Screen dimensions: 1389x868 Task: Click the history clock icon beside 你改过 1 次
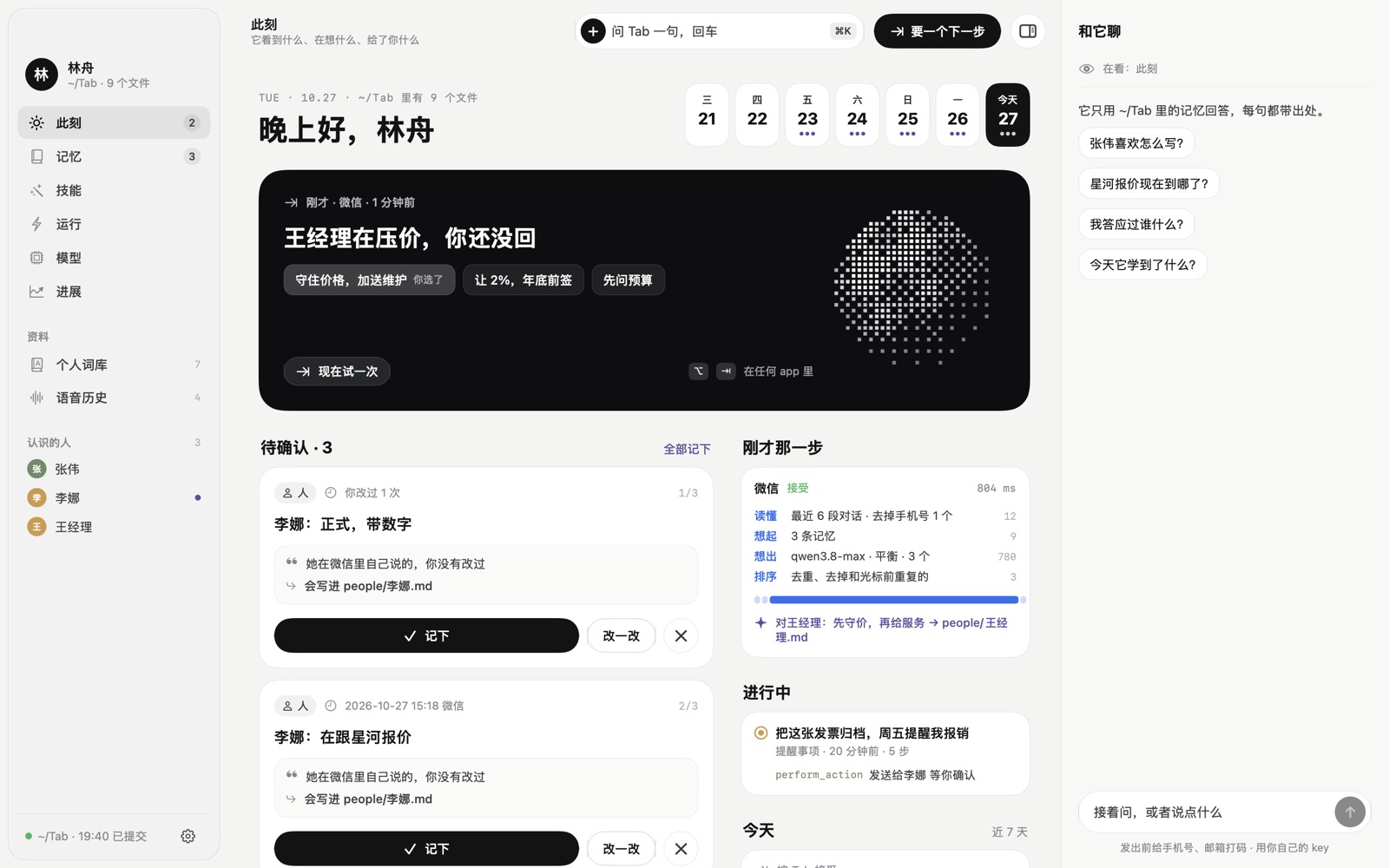(x=331, y=493)
